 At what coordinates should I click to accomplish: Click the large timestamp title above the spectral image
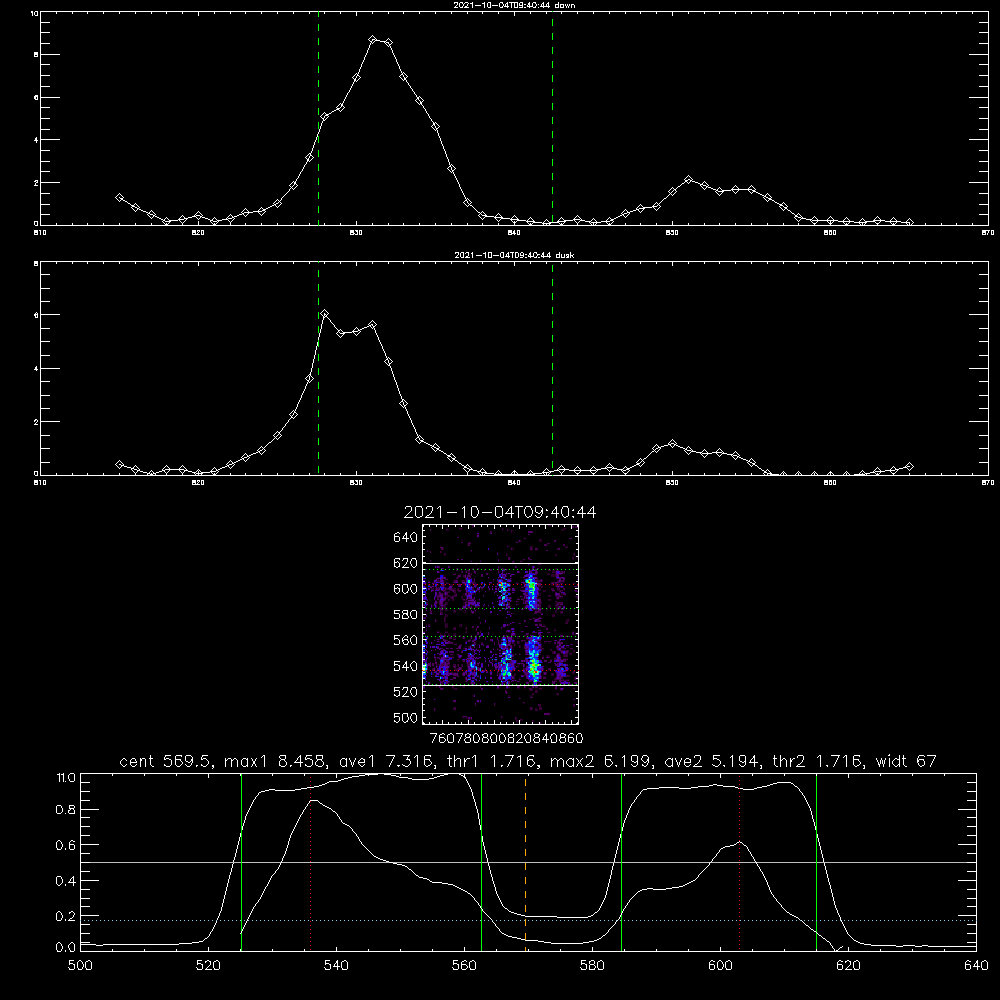point(500,512)
